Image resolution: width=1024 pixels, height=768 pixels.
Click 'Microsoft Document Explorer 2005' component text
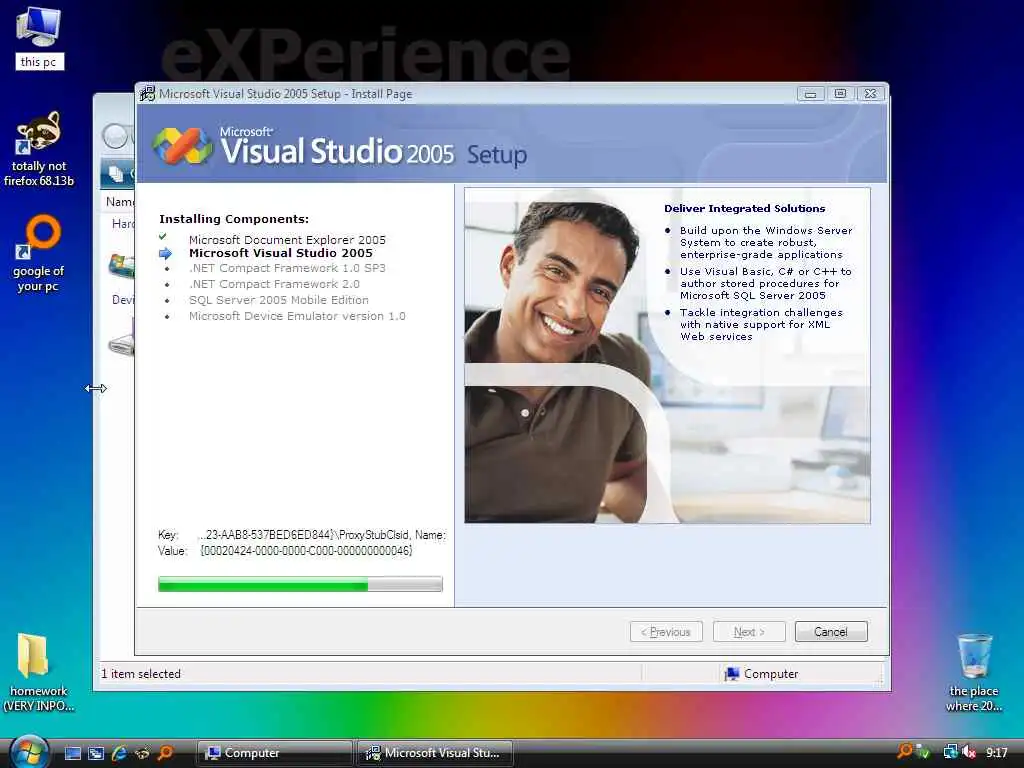287,240
